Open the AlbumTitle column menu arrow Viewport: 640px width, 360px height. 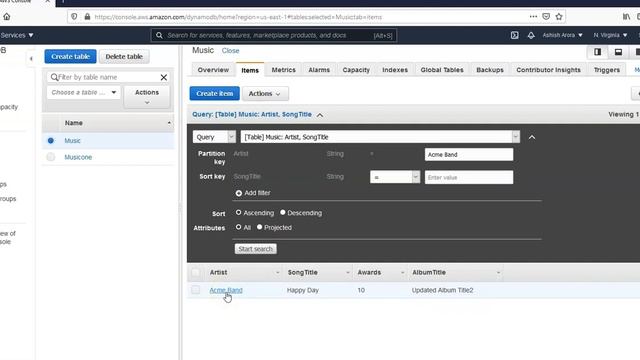(498, 273)
